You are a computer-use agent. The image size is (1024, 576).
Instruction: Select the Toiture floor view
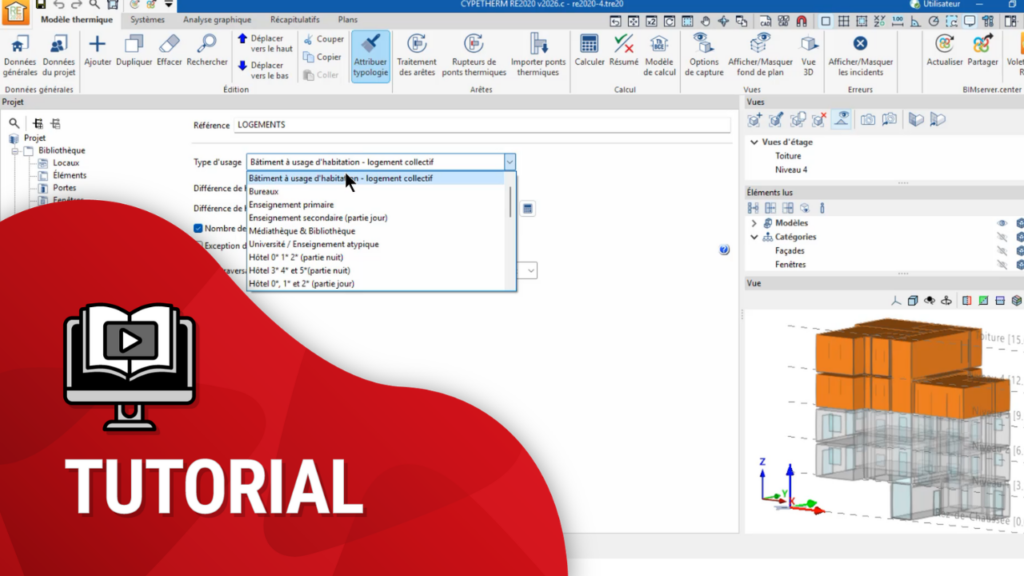coord(788,156)
